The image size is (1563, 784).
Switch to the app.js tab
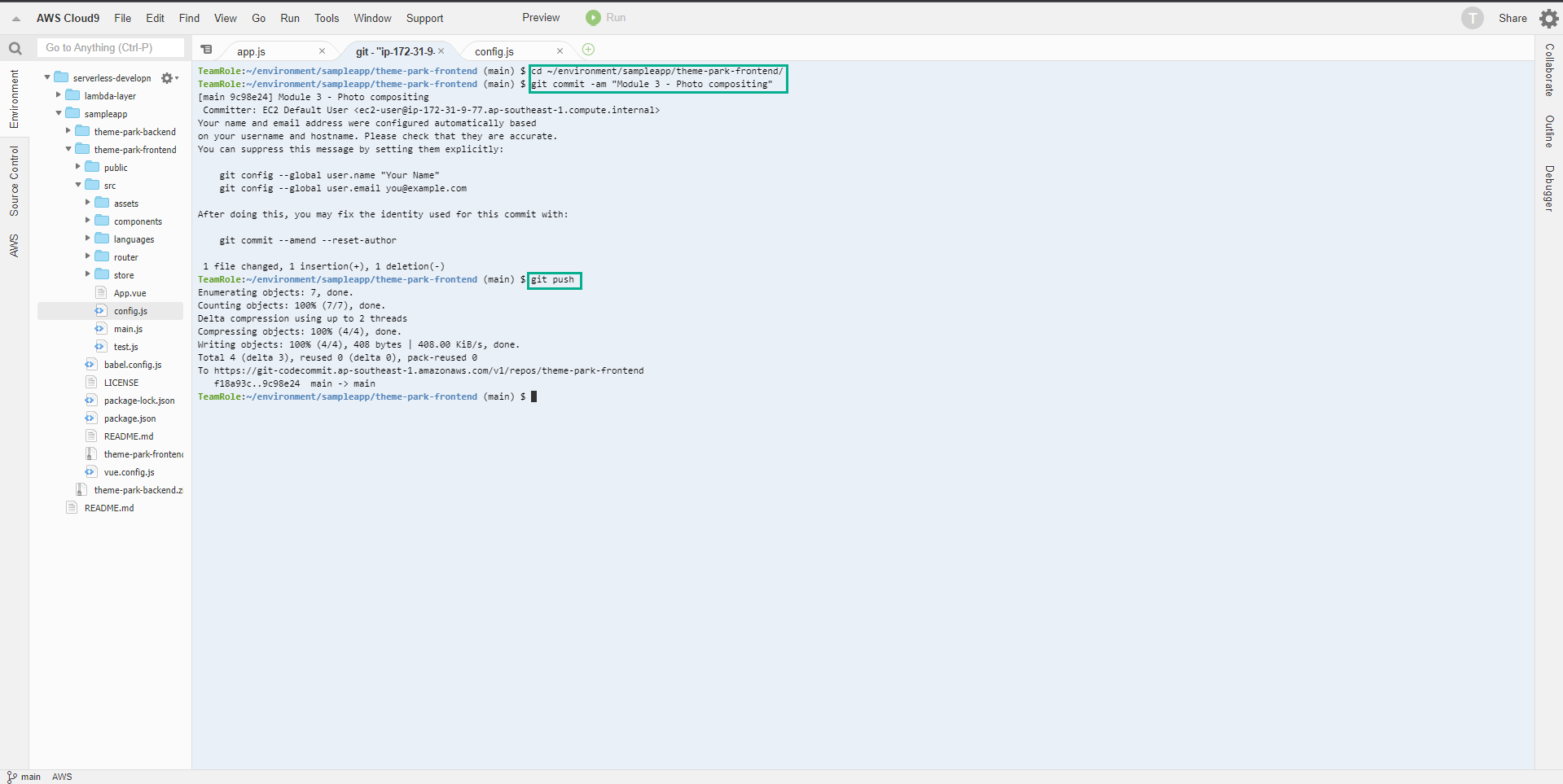pos(252,51)
